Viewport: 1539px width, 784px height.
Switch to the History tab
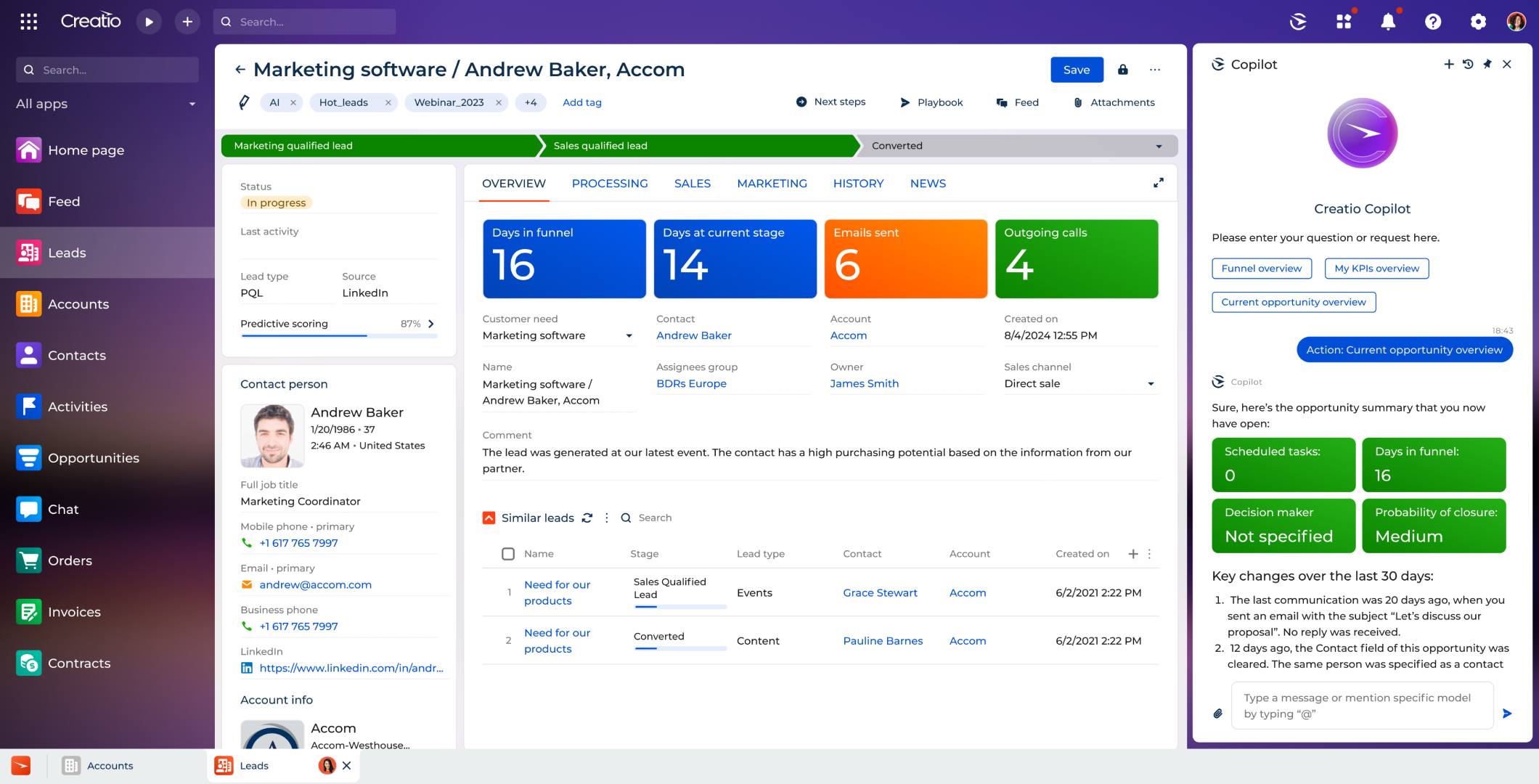pos(858,184)
